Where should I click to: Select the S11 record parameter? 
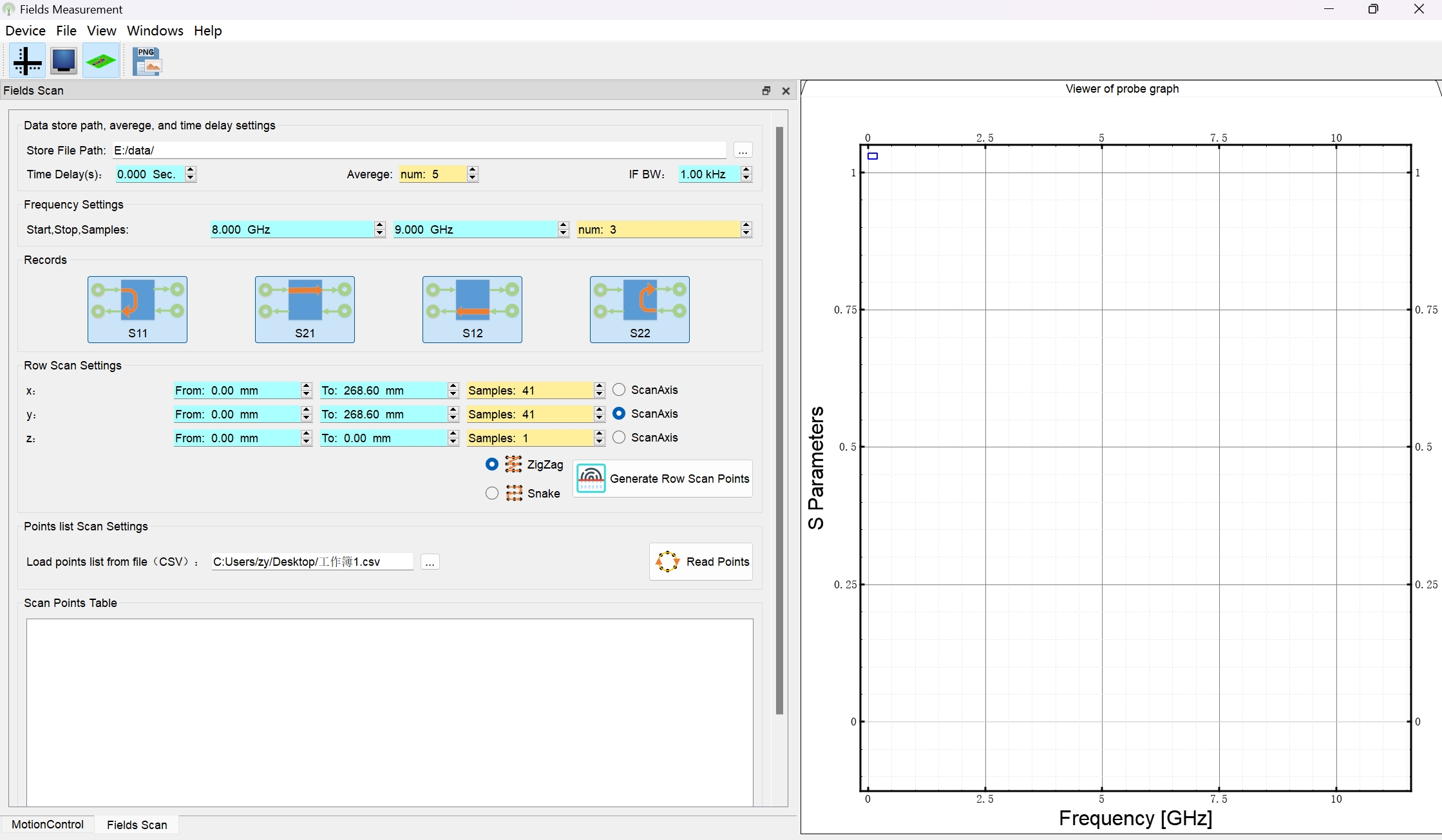click(x=137, y=310)
